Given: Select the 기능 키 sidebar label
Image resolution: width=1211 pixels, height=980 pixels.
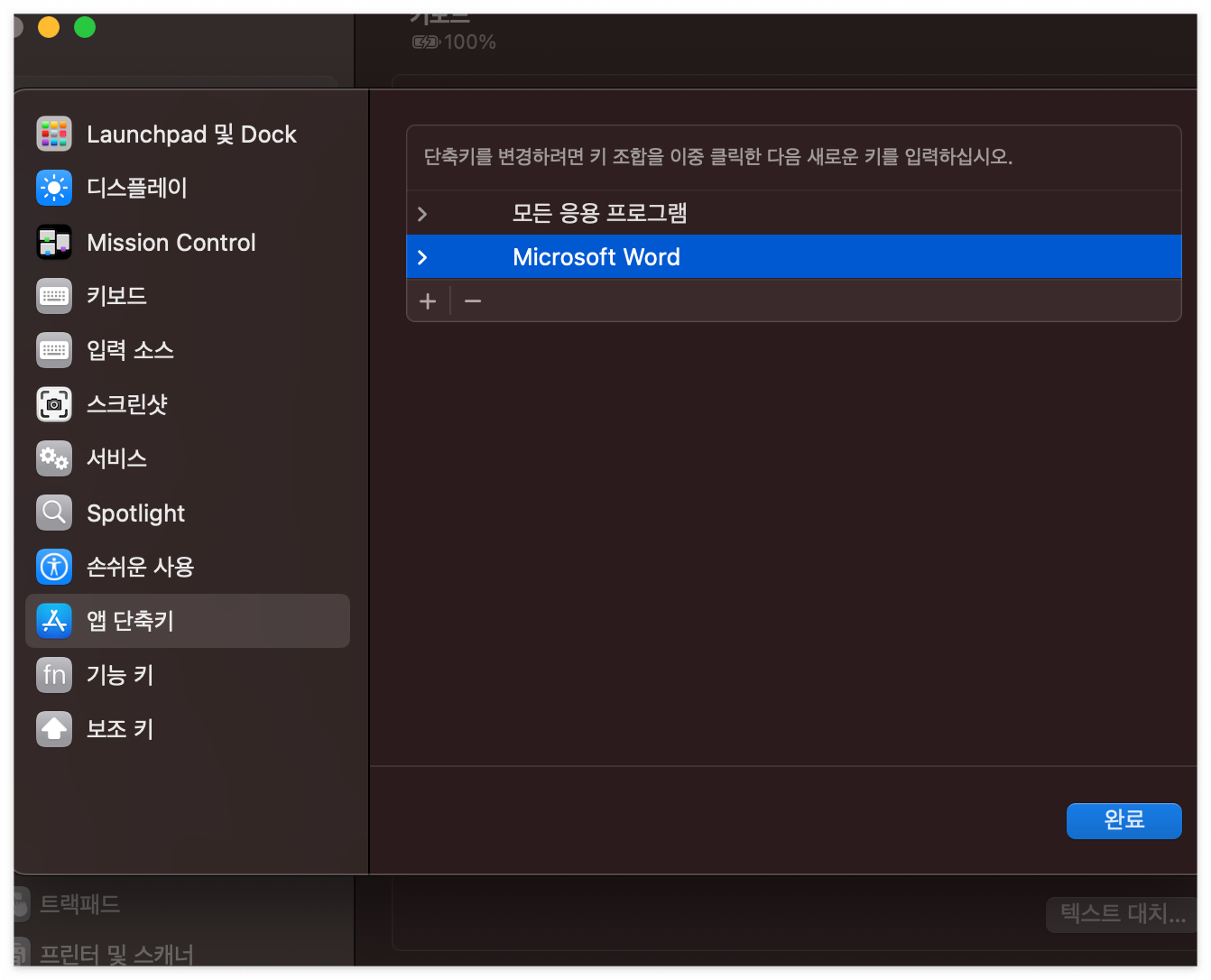Looking at the screenshot, I should click(x=120, y=675).
